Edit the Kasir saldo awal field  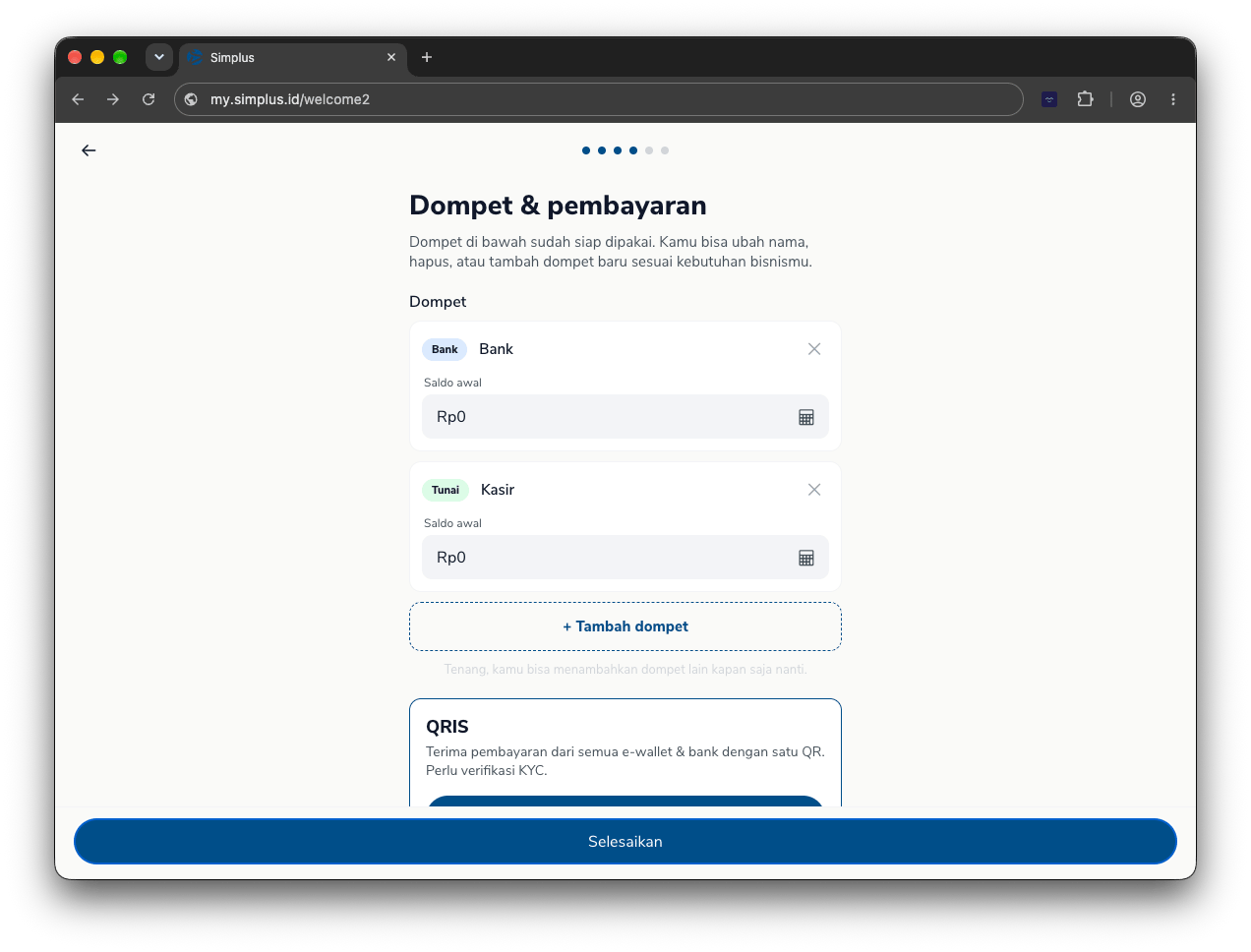coord(625,558)
